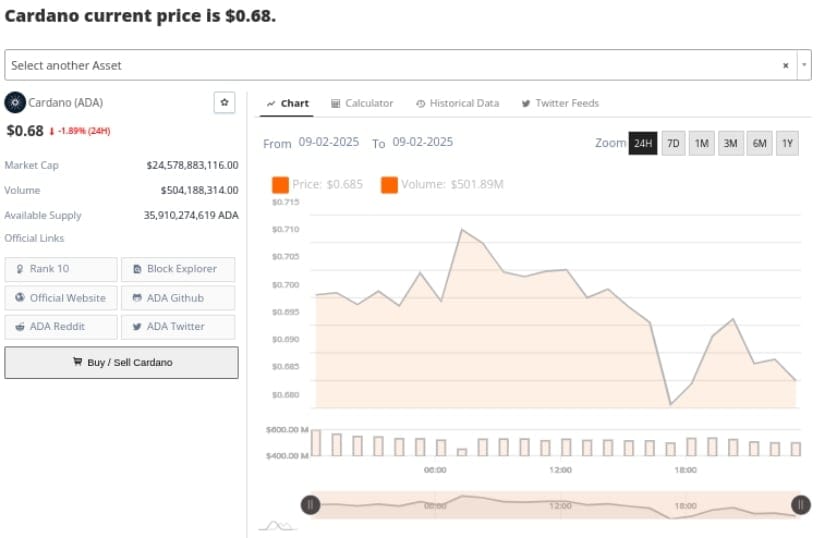Open the Historical Data tab
The image size is (825, 538).
coord(457,103)
